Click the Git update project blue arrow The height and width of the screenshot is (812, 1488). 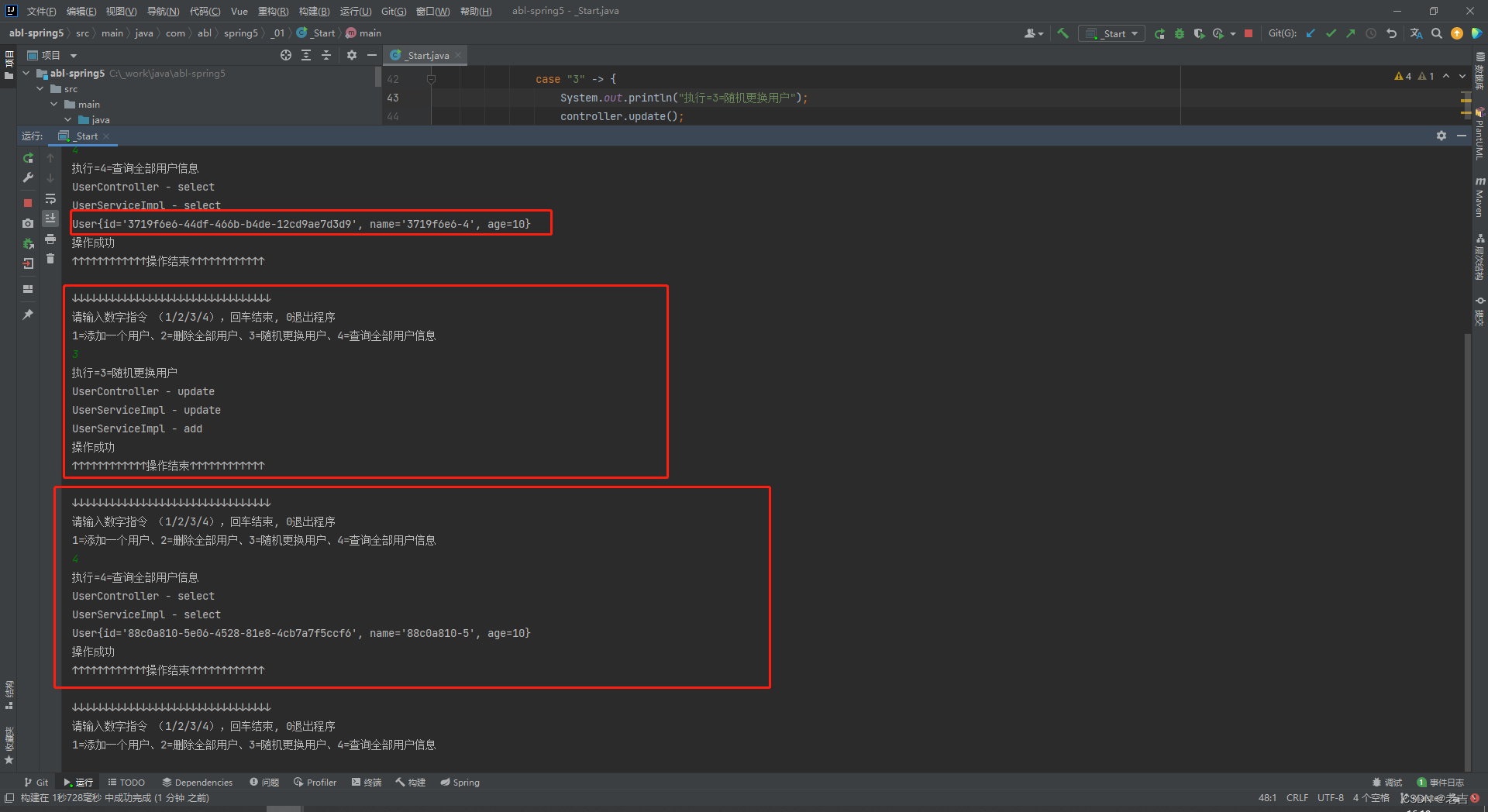[1311, 33]
